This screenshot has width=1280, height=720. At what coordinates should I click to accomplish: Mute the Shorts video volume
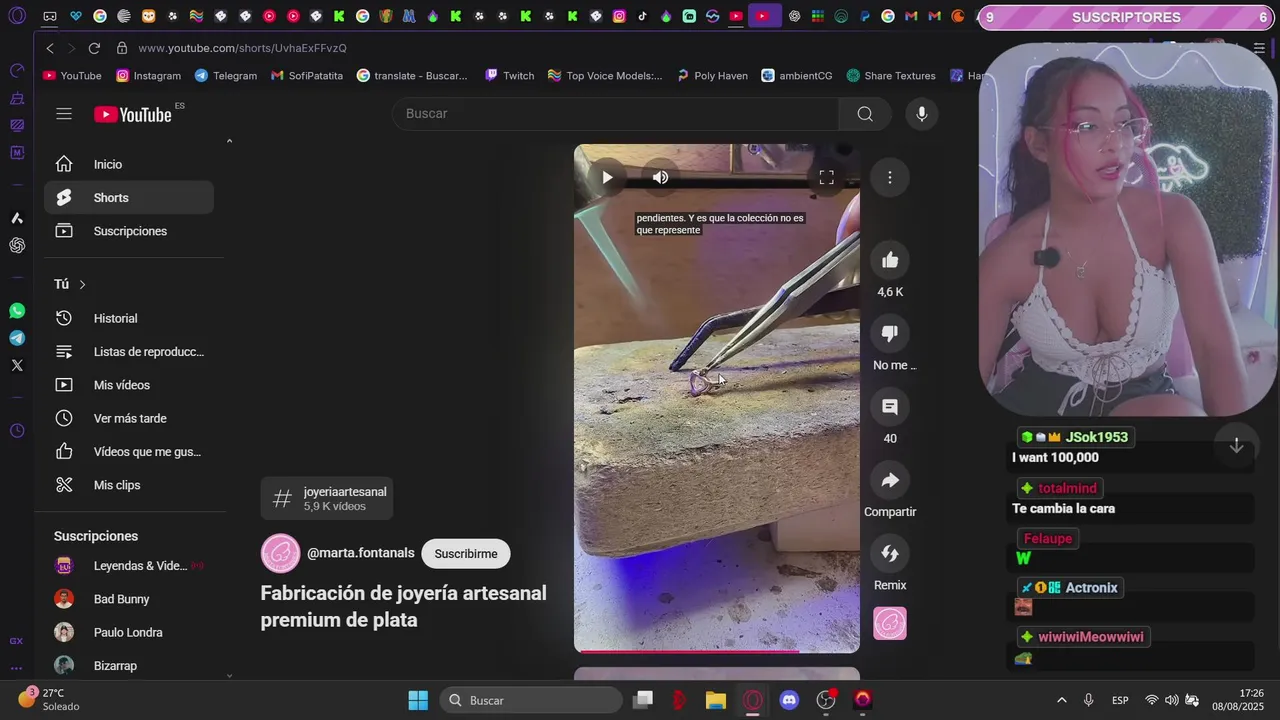[x=660, y=178]
